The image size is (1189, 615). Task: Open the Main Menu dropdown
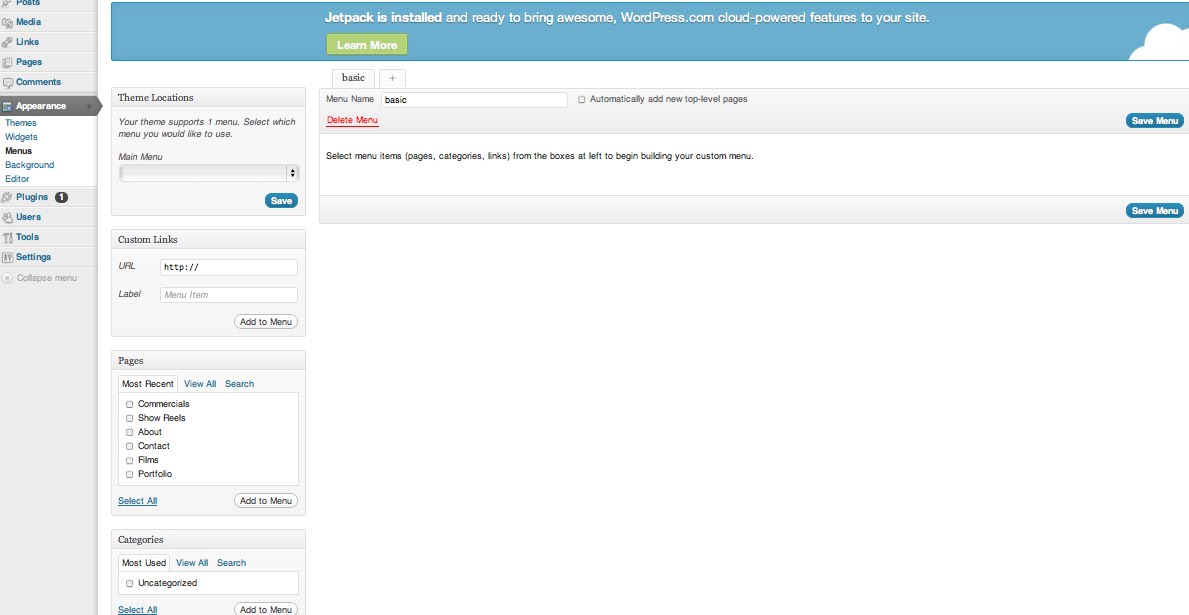tap(209, 173)
